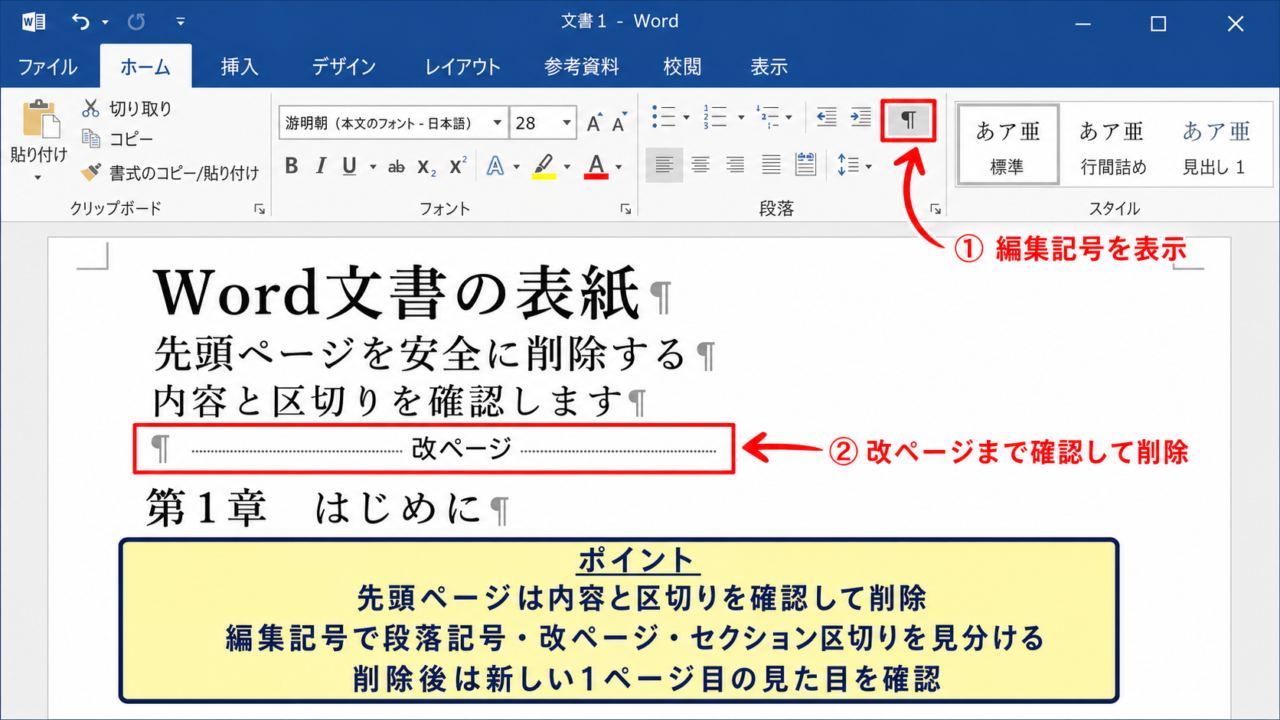
Task: Toggle subscript formatting
Action: coord(427,166)
